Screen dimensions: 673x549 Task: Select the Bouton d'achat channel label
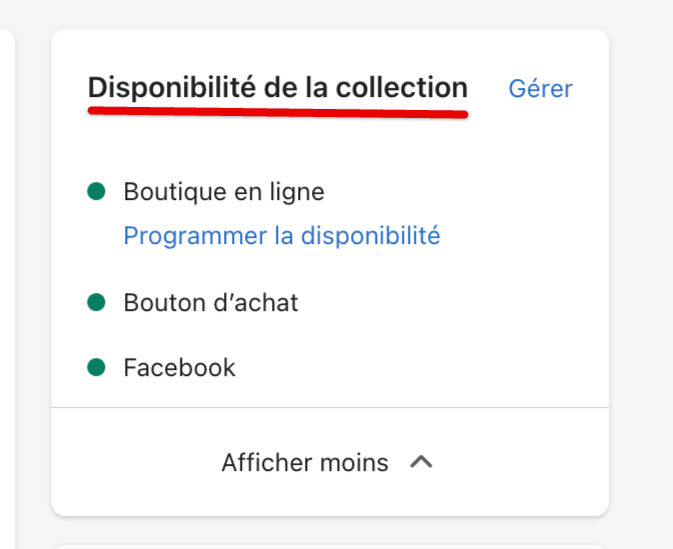(210, 302)
